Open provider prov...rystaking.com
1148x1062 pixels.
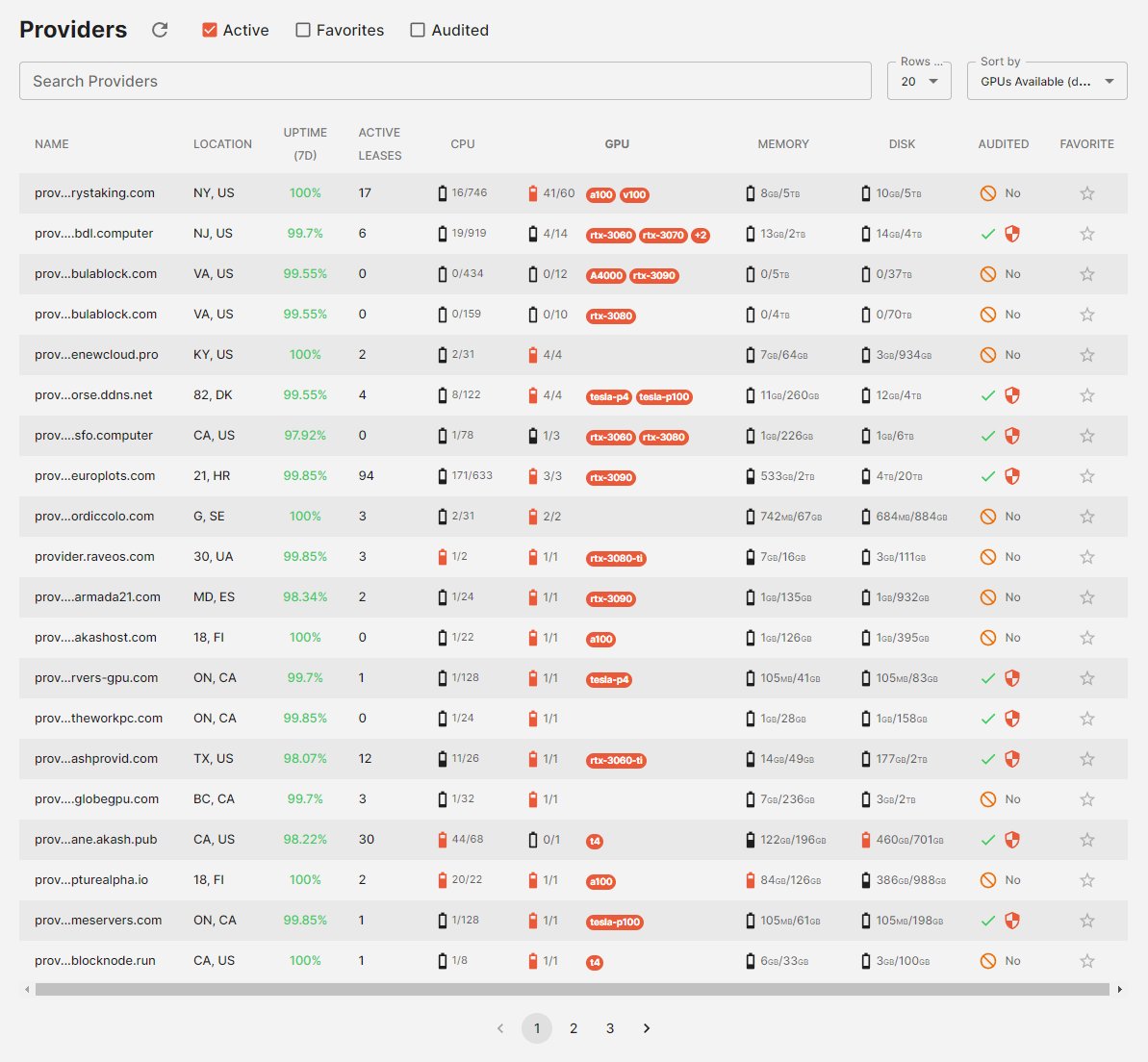point(94,193)
